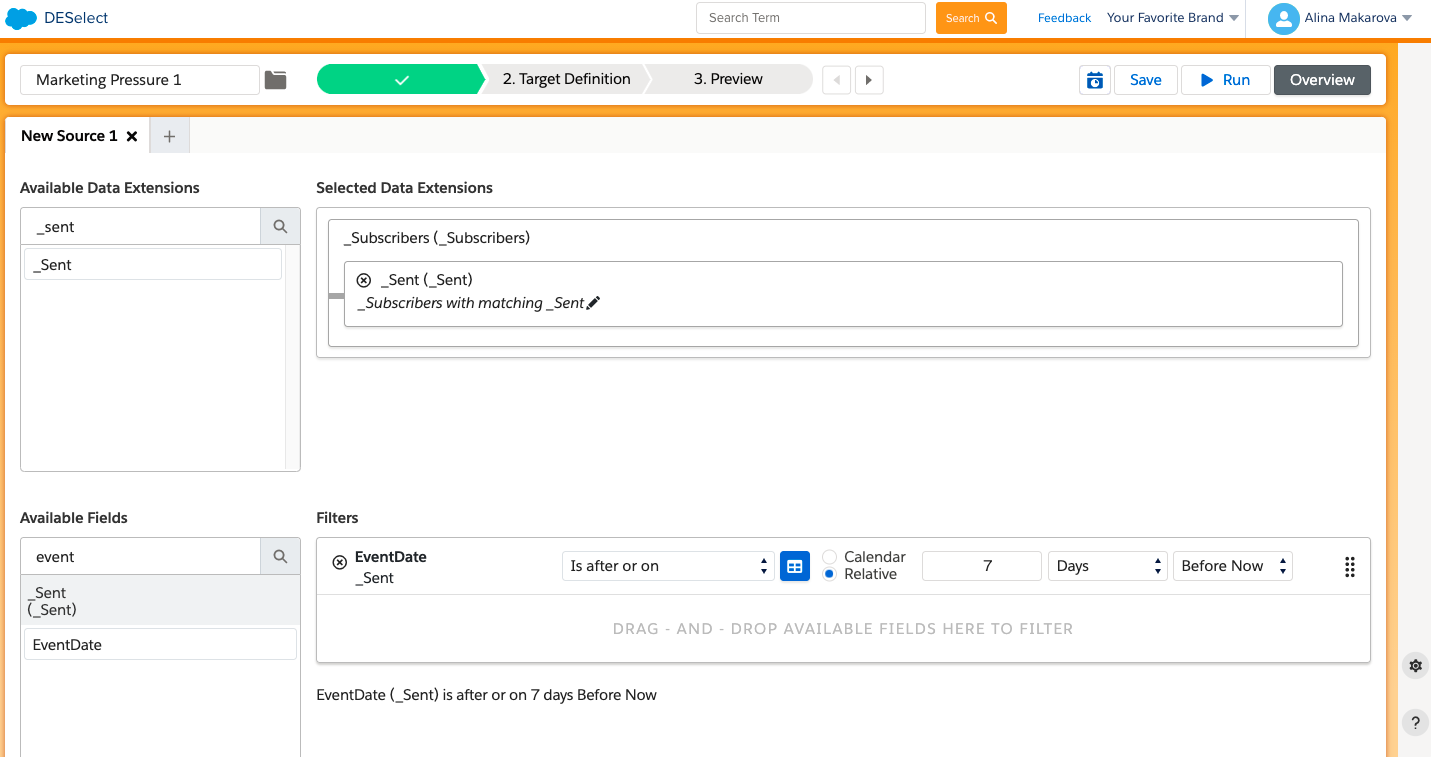Expand the Days unit dropdown
1431x757 pixels.
coord(1107,566)
